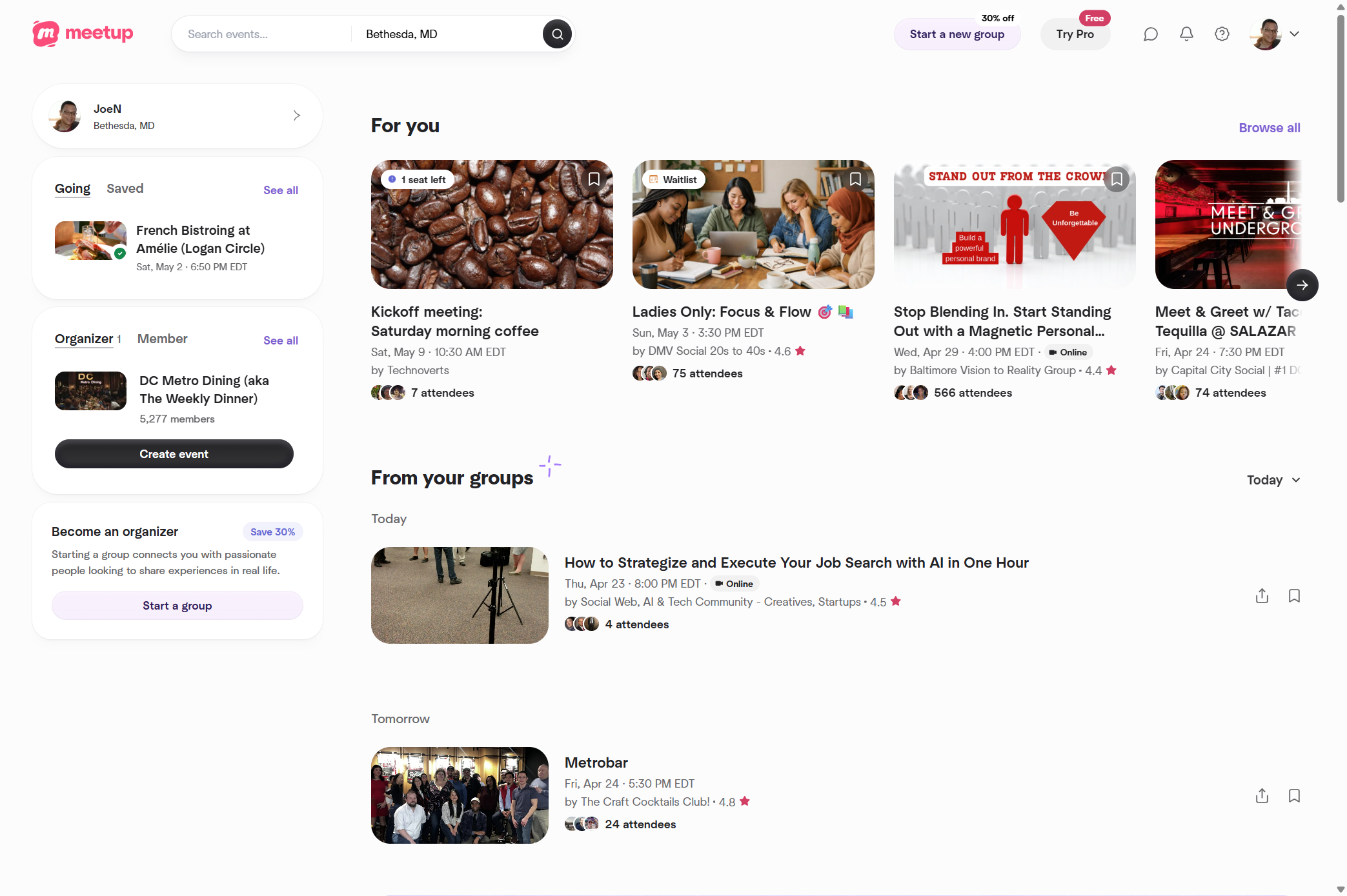Image resolution: width=1347 pixels, height=896 pixels.
Task: Click See all next to Going
Action: tap(281, 190)
